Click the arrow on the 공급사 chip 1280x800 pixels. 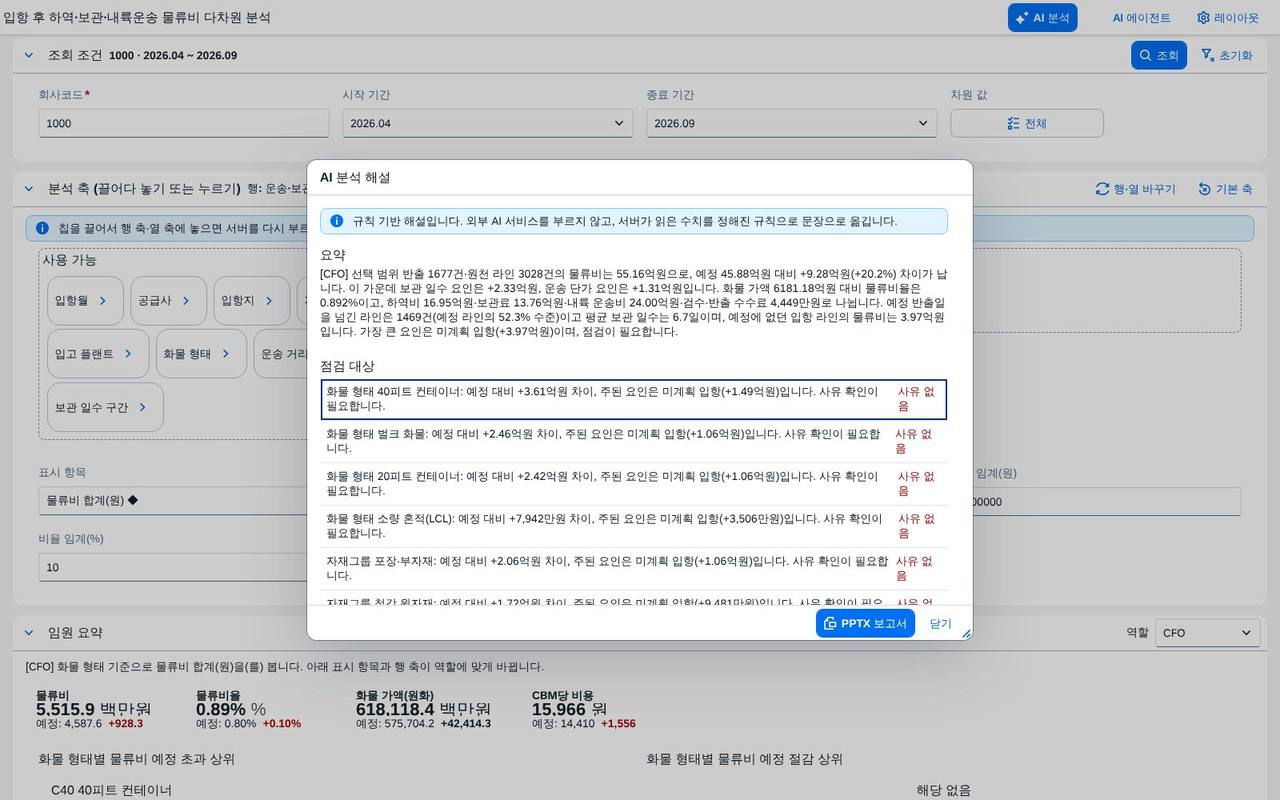(x=186, y=300)
